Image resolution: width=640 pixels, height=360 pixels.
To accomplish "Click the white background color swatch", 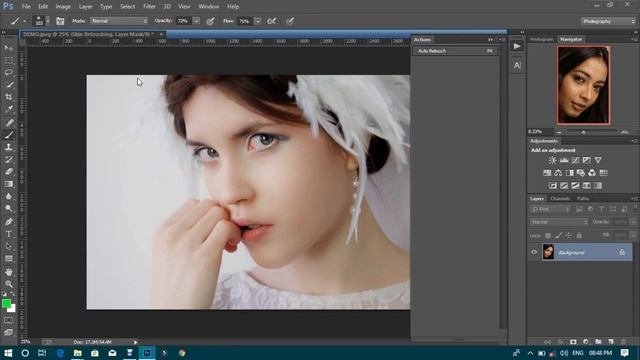I will click(x=13, y=309).
